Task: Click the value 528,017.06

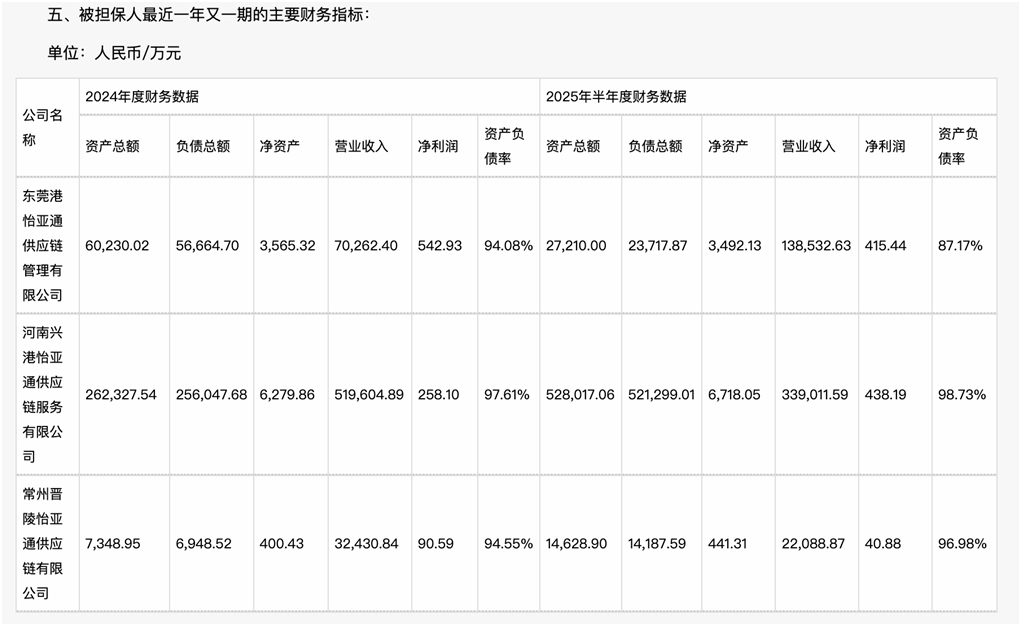Action: [x=580, y=395]
